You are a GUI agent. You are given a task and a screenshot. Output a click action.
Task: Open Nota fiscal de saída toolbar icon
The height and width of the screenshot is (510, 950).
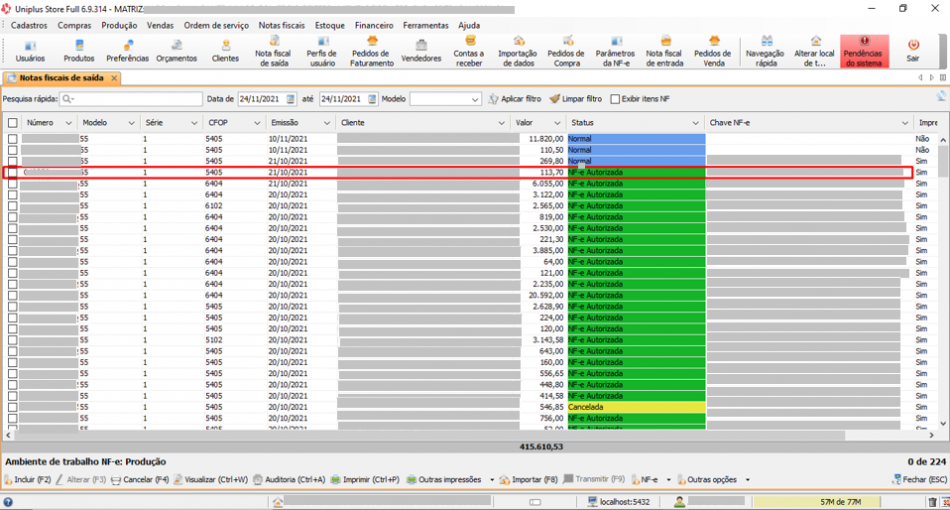[x=273, y=51]
